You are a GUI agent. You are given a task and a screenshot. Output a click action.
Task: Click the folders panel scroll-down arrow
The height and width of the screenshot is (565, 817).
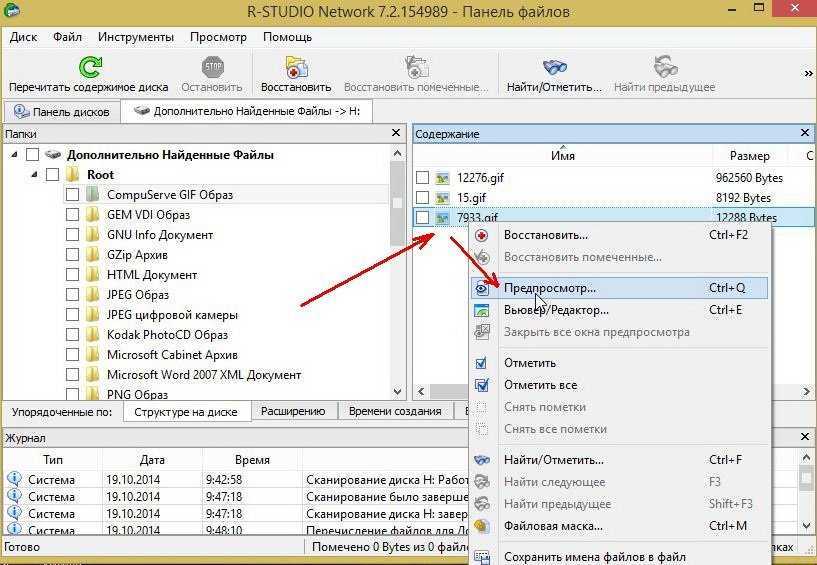coord(398,391)
